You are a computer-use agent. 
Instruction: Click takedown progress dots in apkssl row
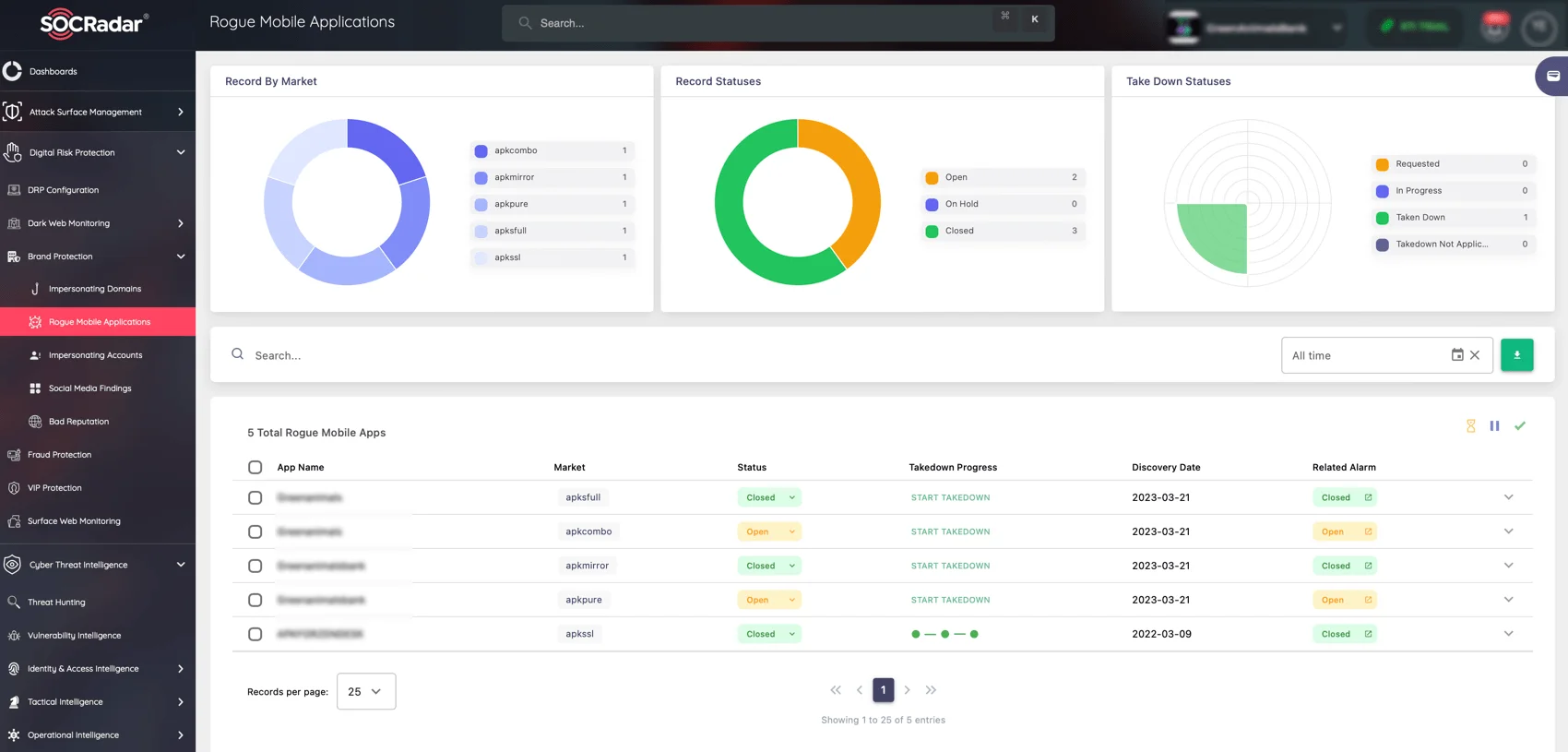[x=944, y=634]
